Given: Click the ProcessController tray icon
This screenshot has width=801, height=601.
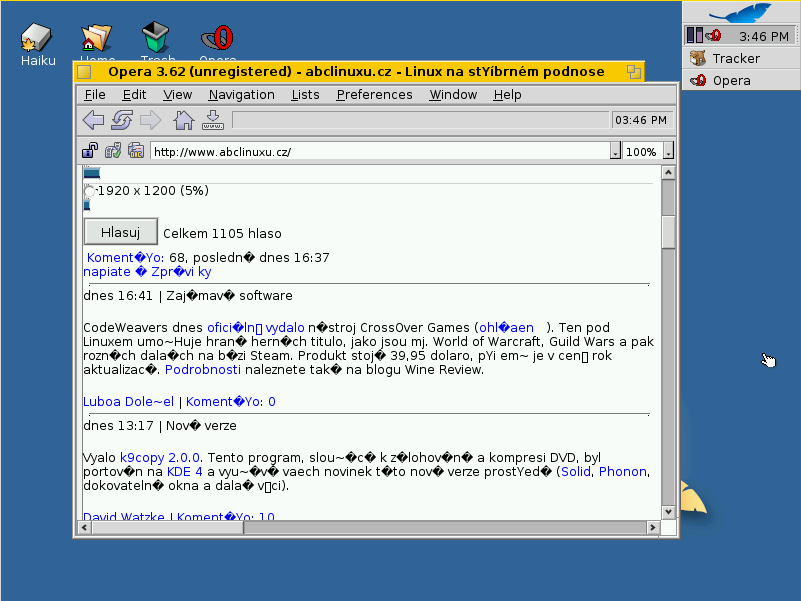Looking at the screenshot, I should (x=694, y=35).
